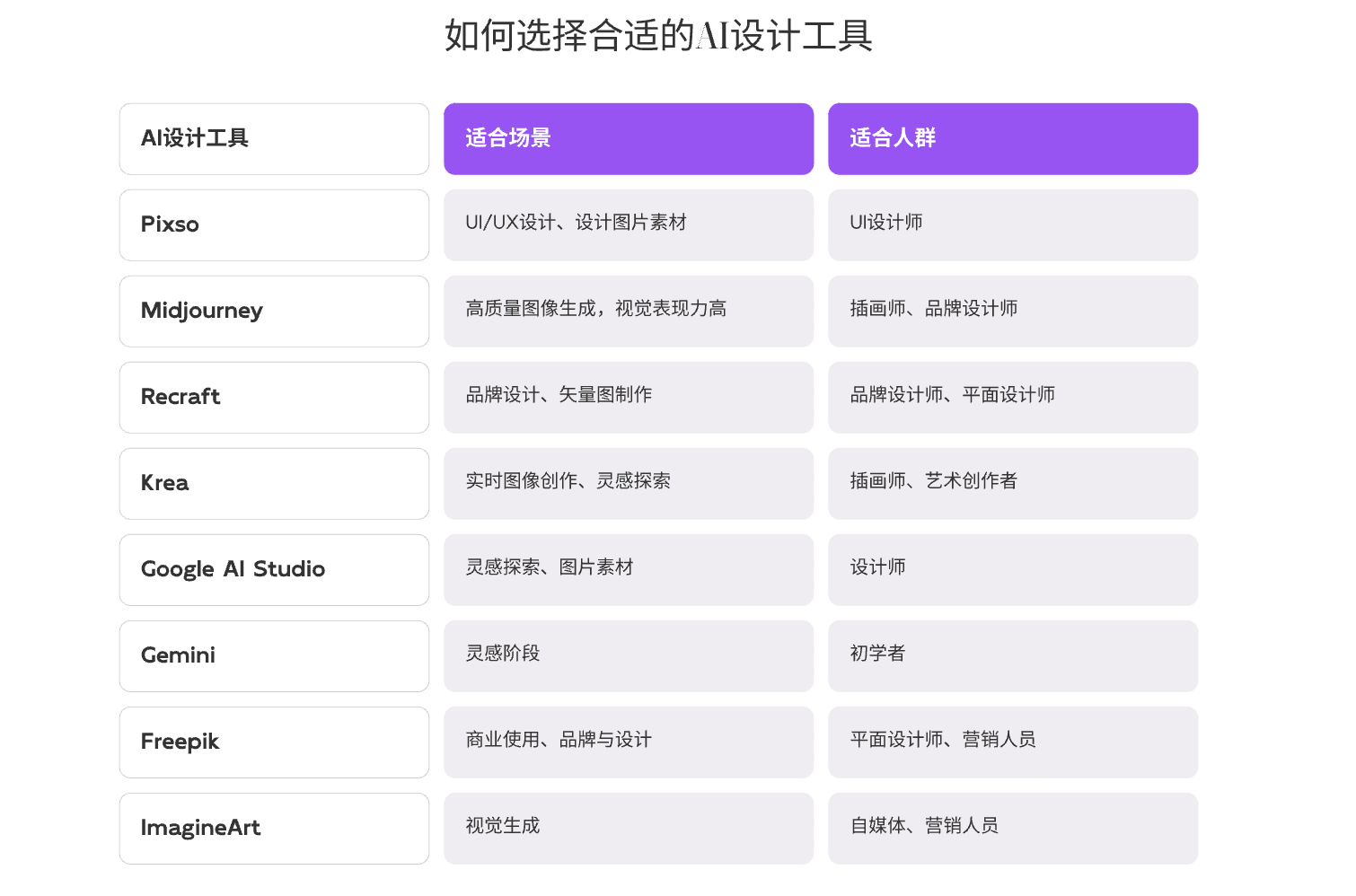Image resolution: width=1356 pixels, height=896 pixels.
Task: Select the 插画师、品牌设计师 audience cell
Action: pos(1013,311)
